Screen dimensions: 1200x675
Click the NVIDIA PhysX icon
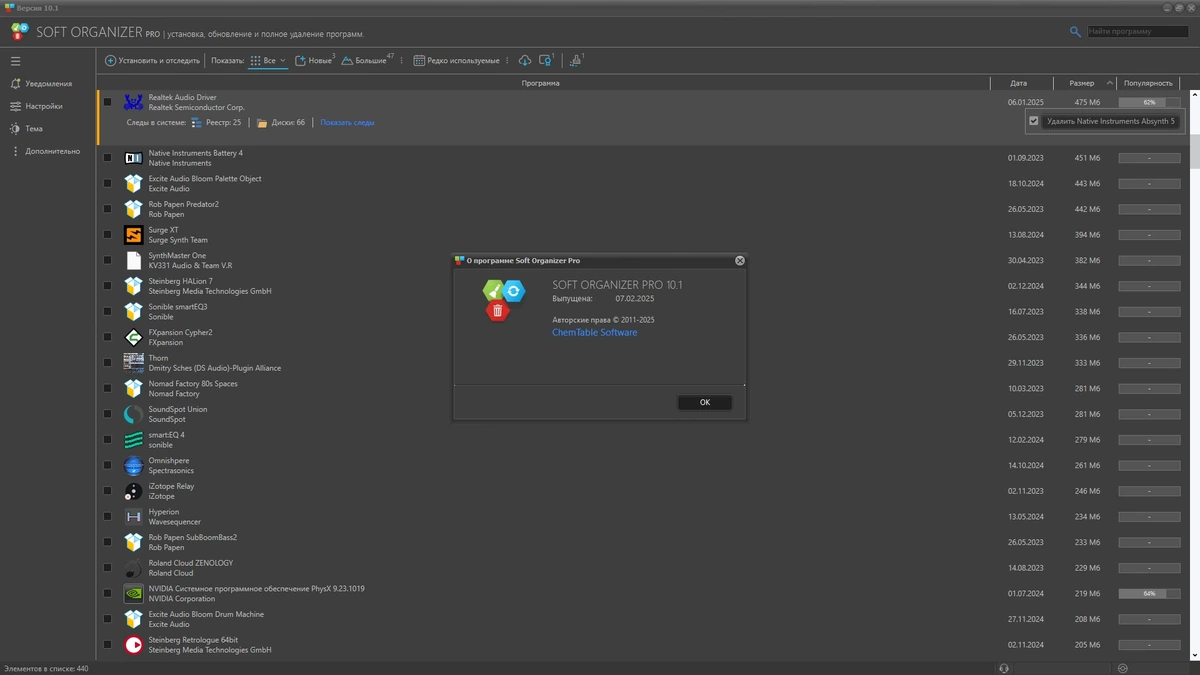[x=133, y=593]
